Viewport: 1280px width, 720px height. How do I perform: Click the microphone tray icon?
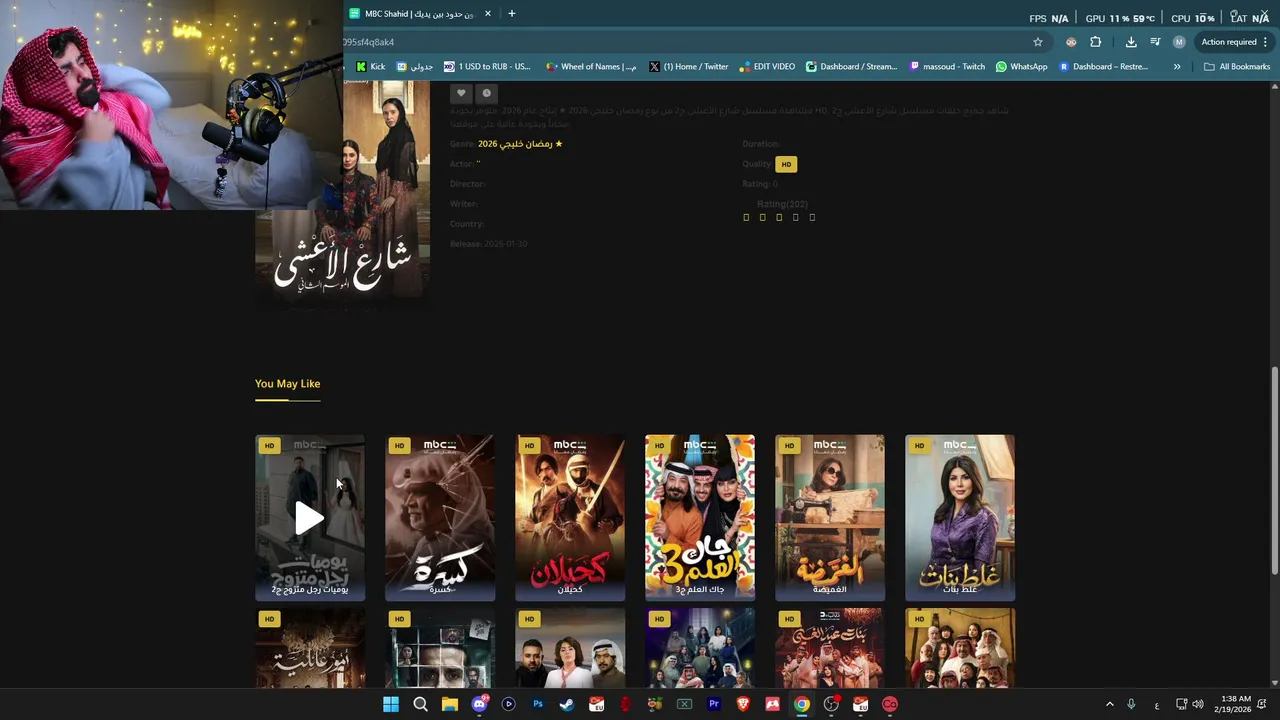[x=1131, y=704]
